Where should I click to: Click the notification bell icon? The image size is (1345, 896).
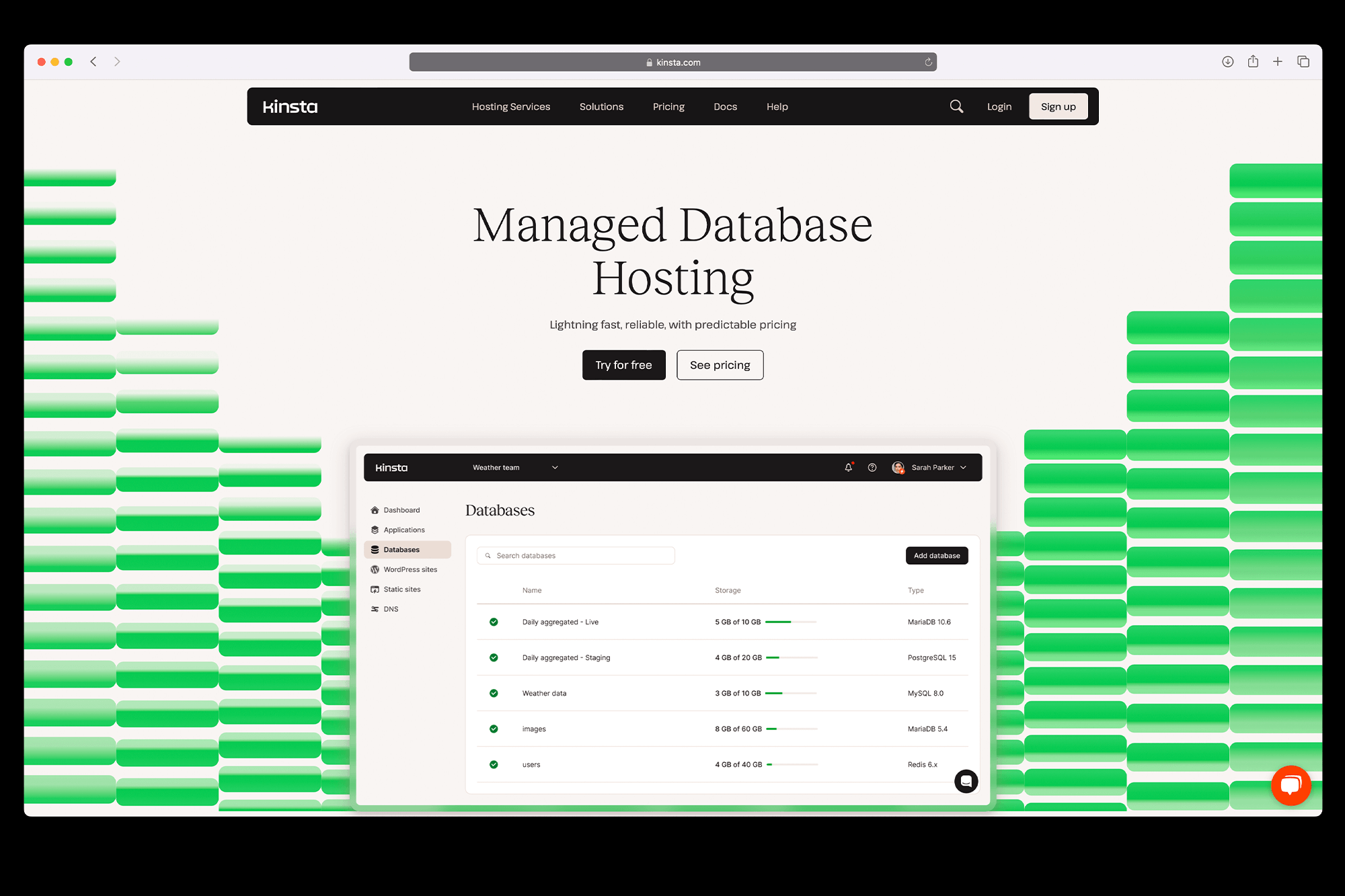tap(849, 467)
